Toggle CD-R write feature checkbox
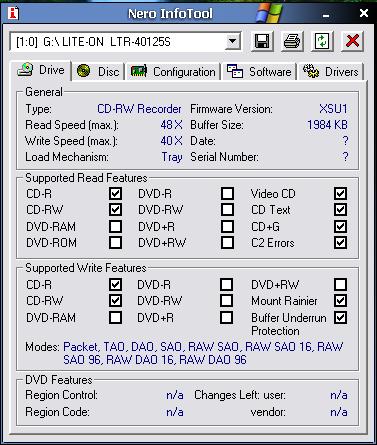377x445 pixels. pyautogui.click(x=115, y=284)
